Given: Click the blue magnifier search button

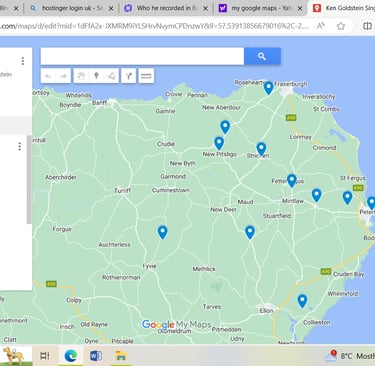Looking at the screenshot, I should (262, 56).
